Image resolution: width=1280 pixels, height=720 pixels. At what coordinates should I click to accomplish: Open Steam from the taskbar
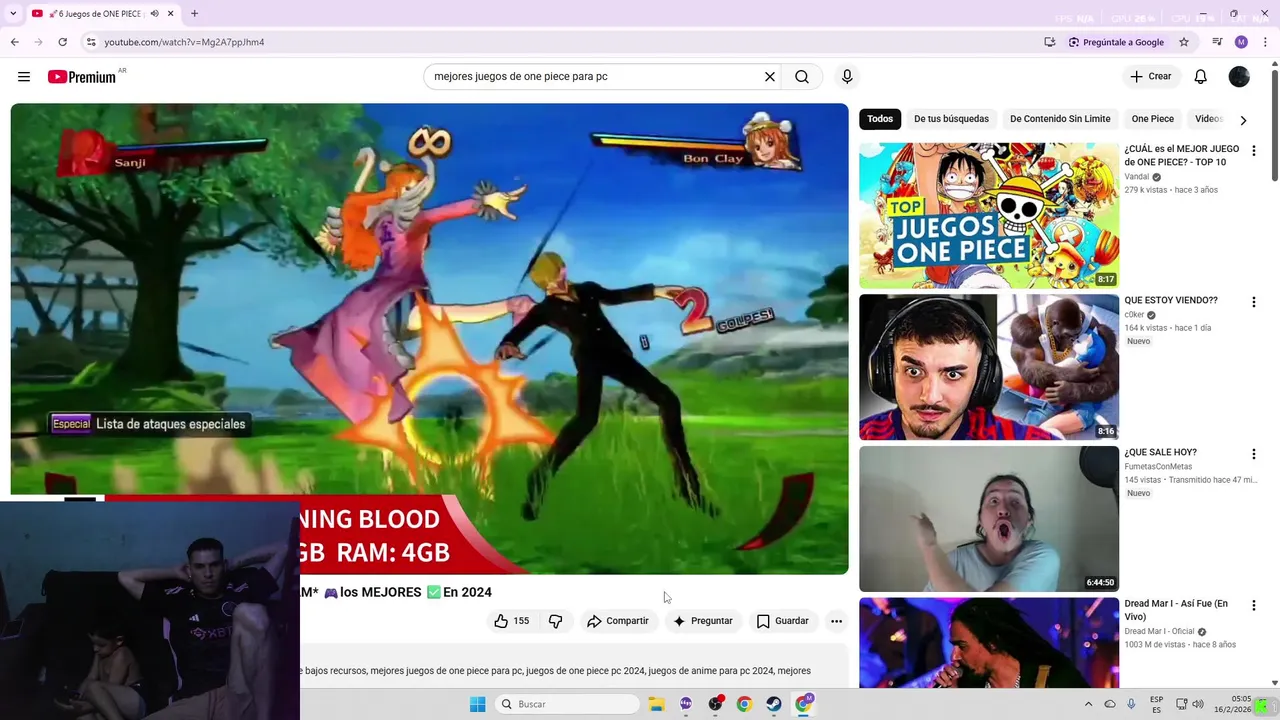(x=774, y=704)
